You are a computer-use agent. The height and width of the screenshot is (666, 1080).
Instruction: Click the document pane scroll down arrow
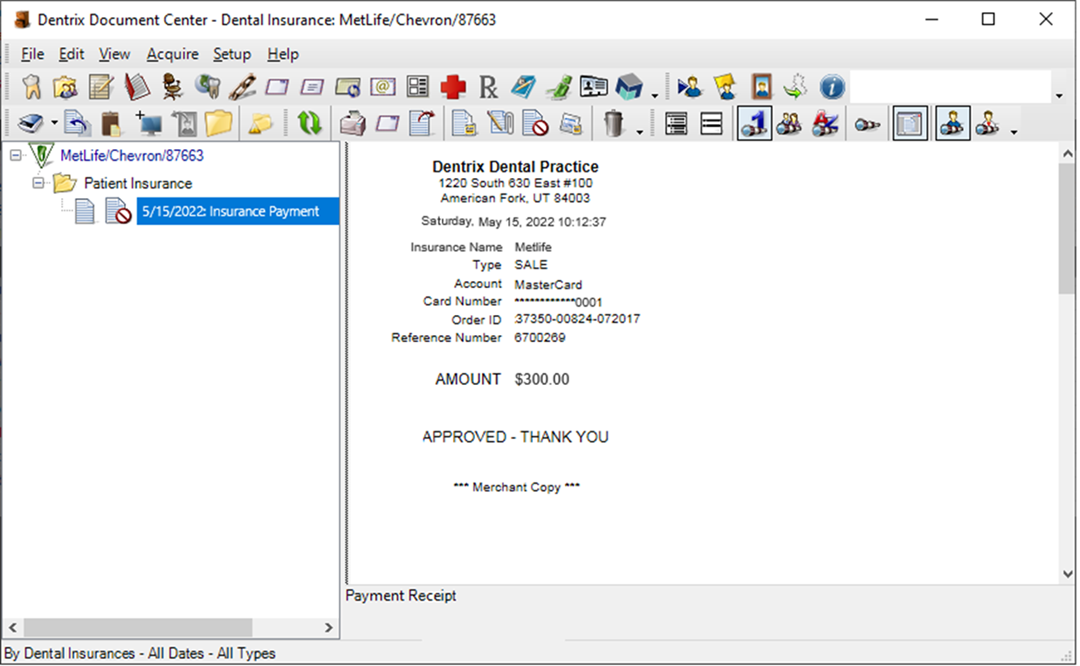click(1067, 574)
